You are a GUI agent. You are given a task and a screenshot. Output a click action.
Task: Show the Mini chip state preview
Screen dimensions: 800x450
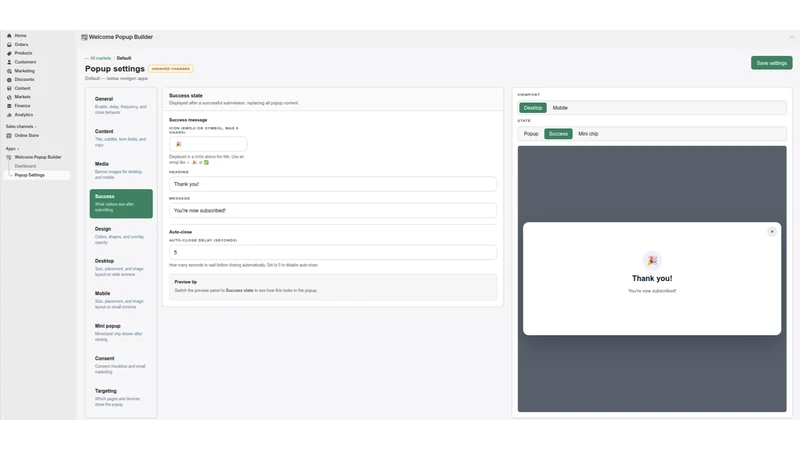pos(588,134)
